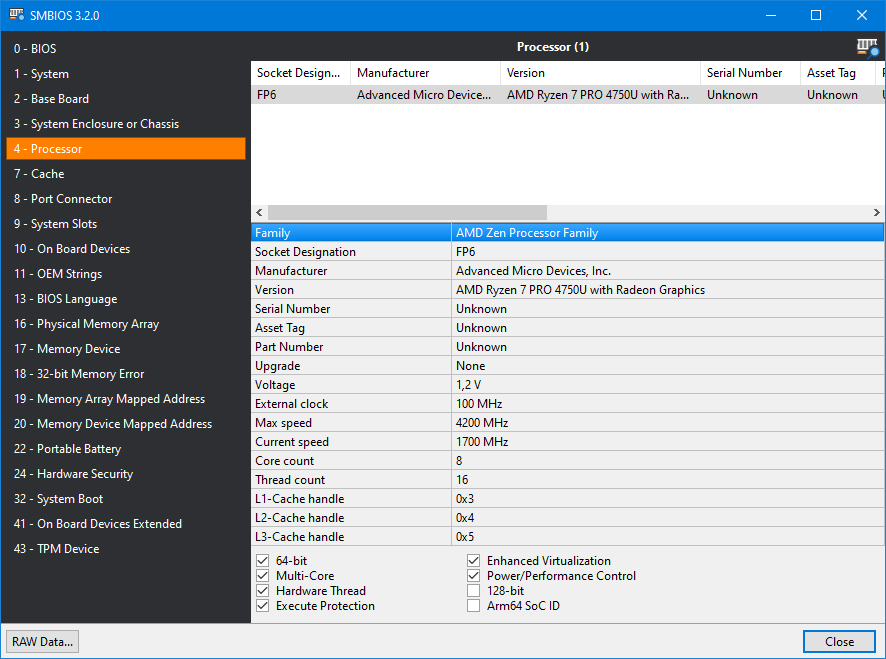Open 3 - System Enclosure or Chassis
This screenshot has height=659, width=886.
coord(126,124)
